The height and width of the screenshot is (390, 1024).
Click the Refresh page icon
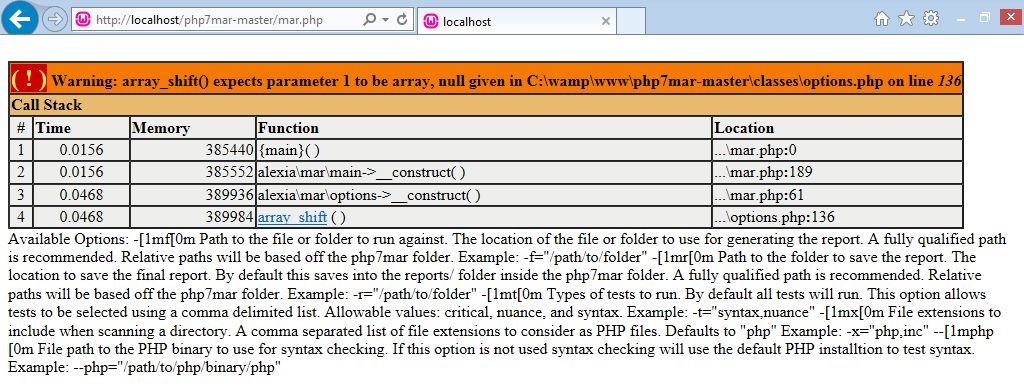point(402,20)
